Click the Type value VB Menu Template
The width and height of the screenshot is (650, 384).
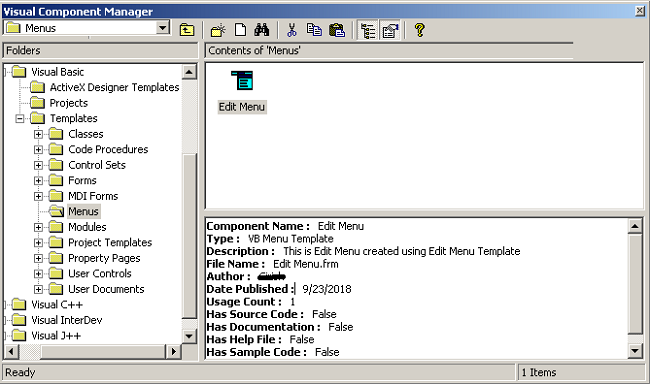291,239
